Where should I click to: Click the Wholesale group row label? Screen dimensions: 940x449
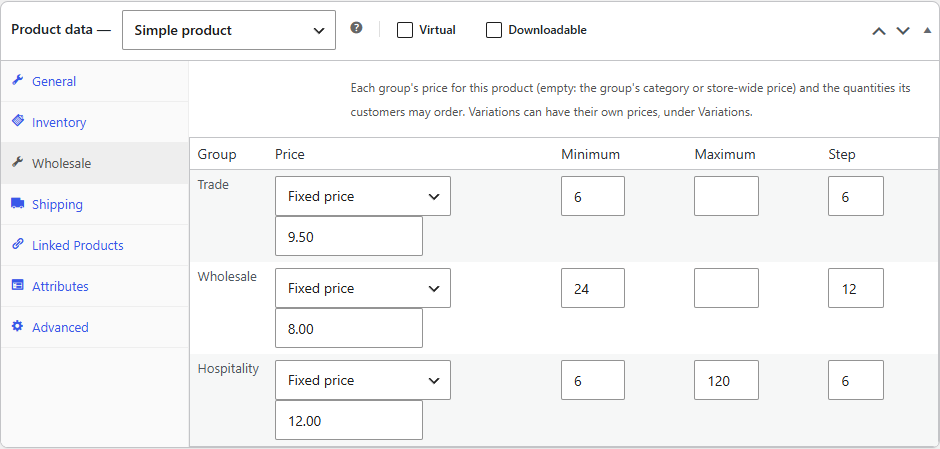(x=227, y=277)
